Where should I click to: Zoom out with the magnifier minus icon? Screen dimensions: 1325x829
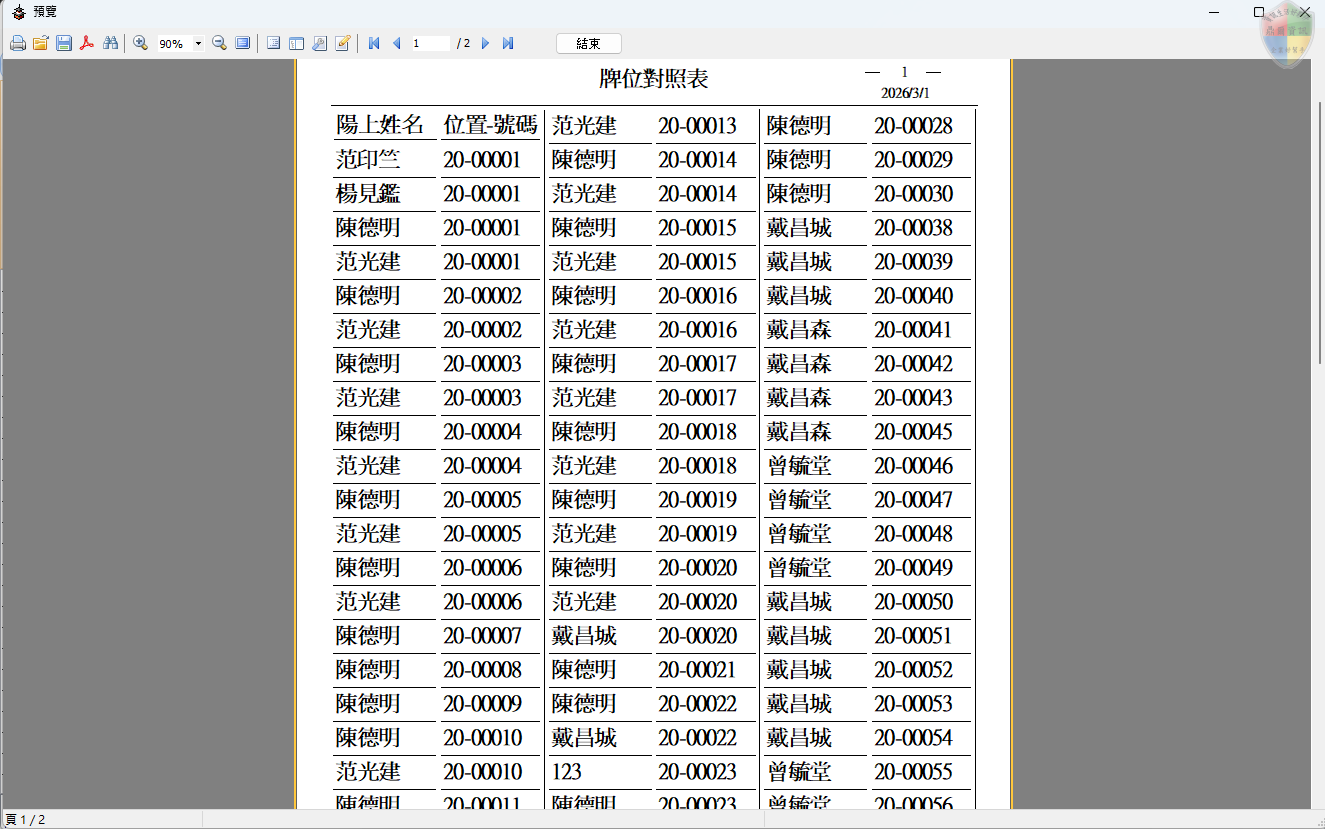click(220, 43)
